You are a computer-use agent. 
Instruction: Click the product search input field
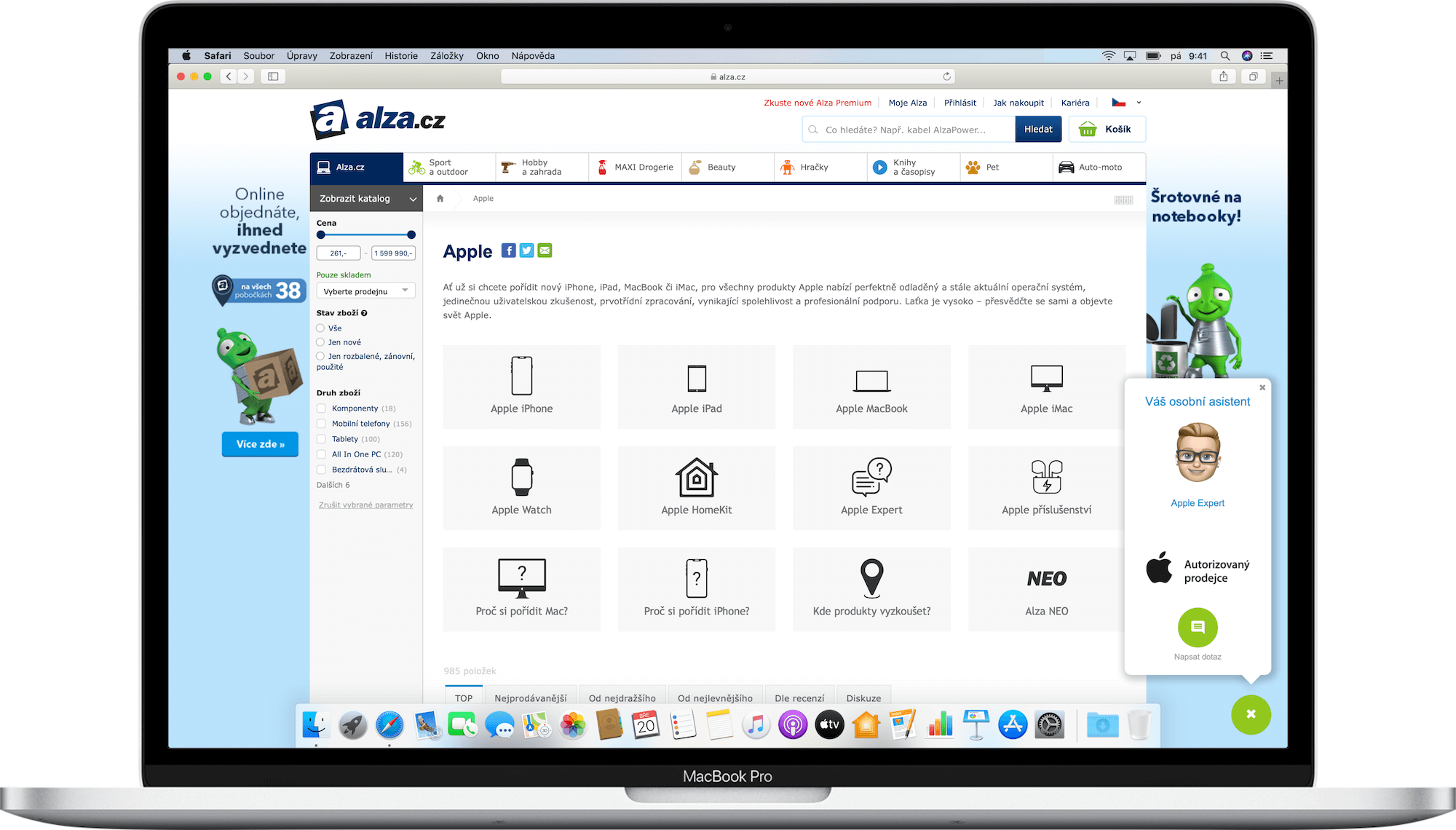pos(910,130)
